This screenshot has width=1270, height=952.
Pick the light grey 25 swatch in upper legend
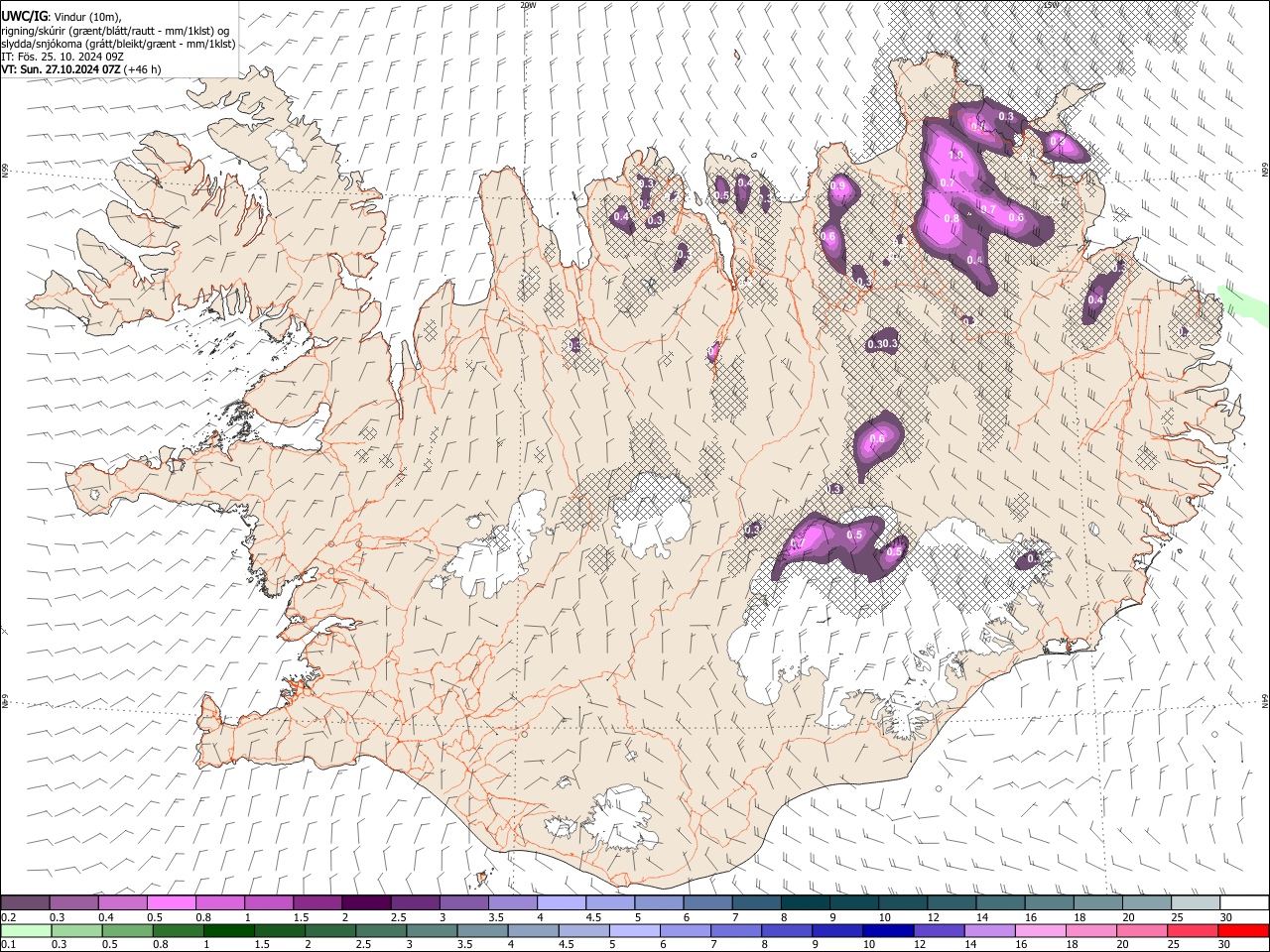[1195, 903]
